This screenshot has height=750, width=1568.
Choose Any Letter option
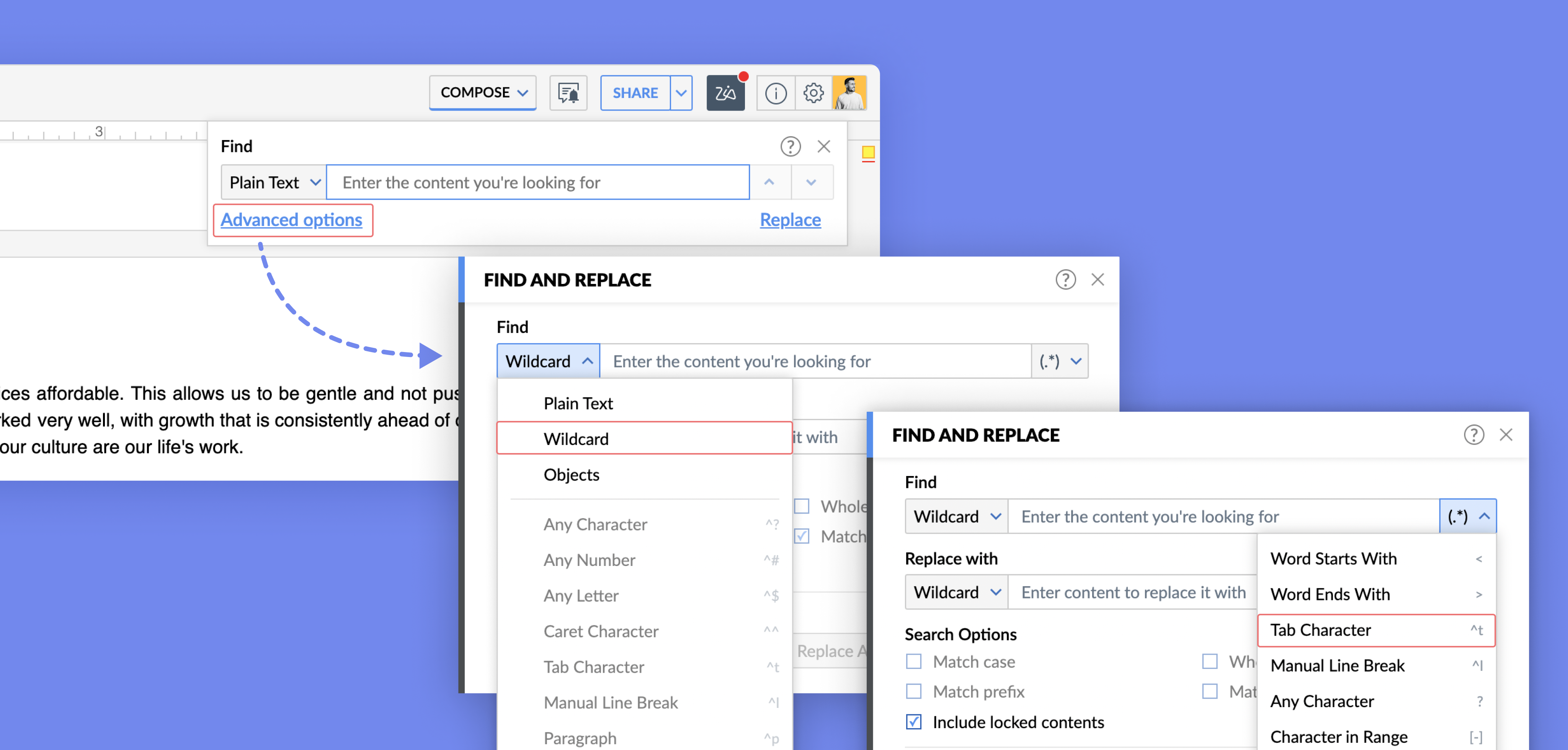(x=645, y=595)
